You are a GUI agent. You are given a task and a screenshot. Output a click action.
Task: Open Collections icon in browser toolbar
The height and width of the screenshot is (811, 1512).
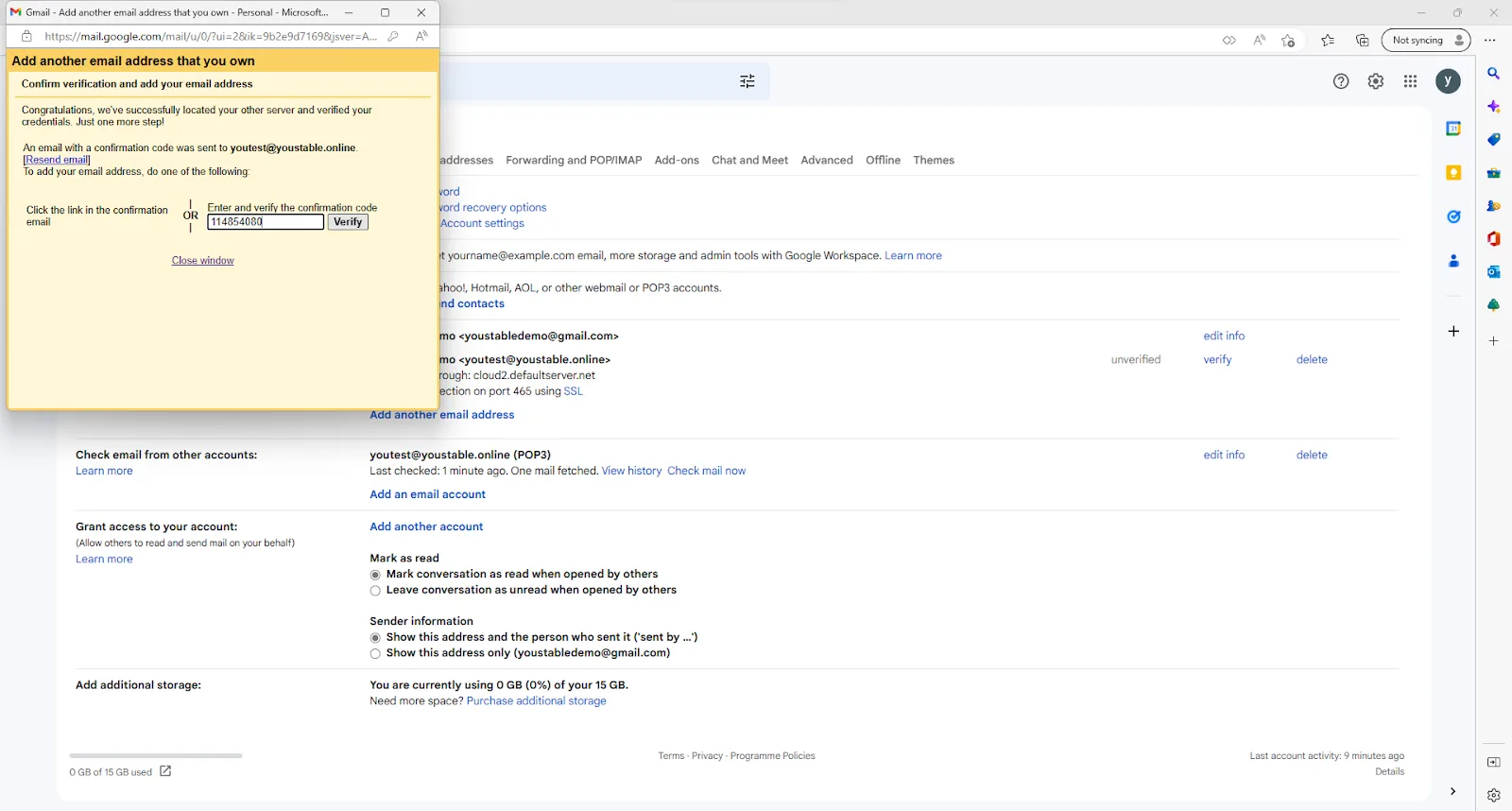pyautogui.click(x=1362, y=40)
